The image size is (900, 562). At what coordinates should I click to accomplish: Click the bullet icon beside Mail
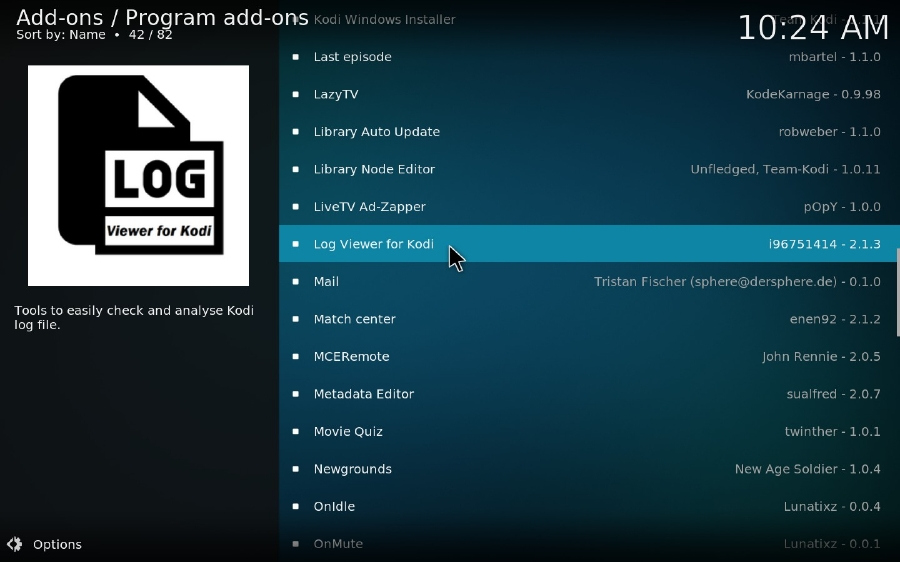coord(296,281)
